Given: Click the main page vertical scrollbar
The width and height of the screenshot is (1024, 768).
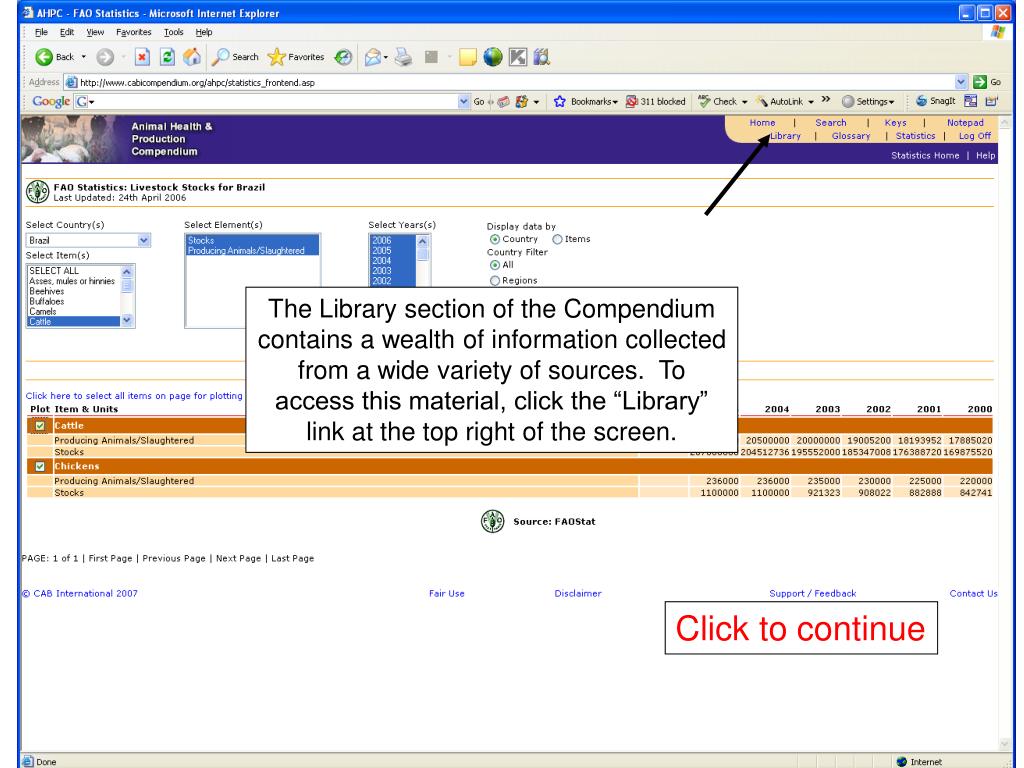Looking at the screenshot, I should point(1004,431).
